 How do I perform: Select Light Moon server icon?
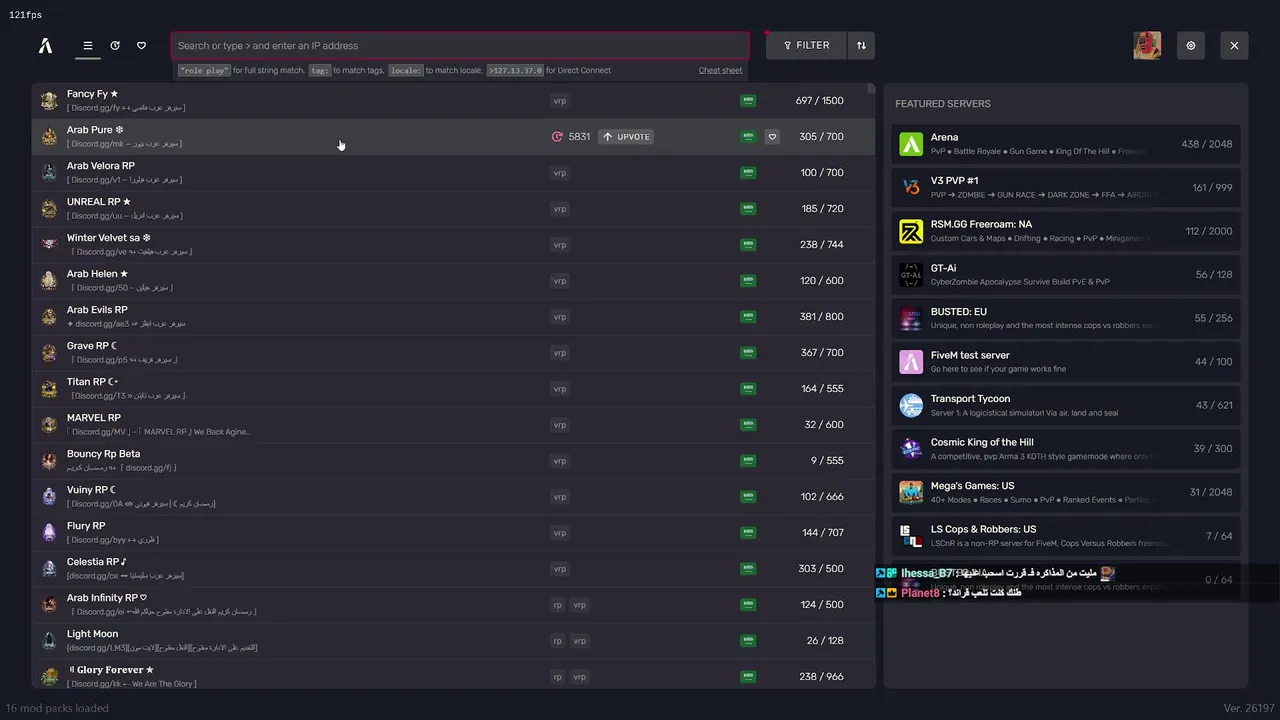(49, 641)
